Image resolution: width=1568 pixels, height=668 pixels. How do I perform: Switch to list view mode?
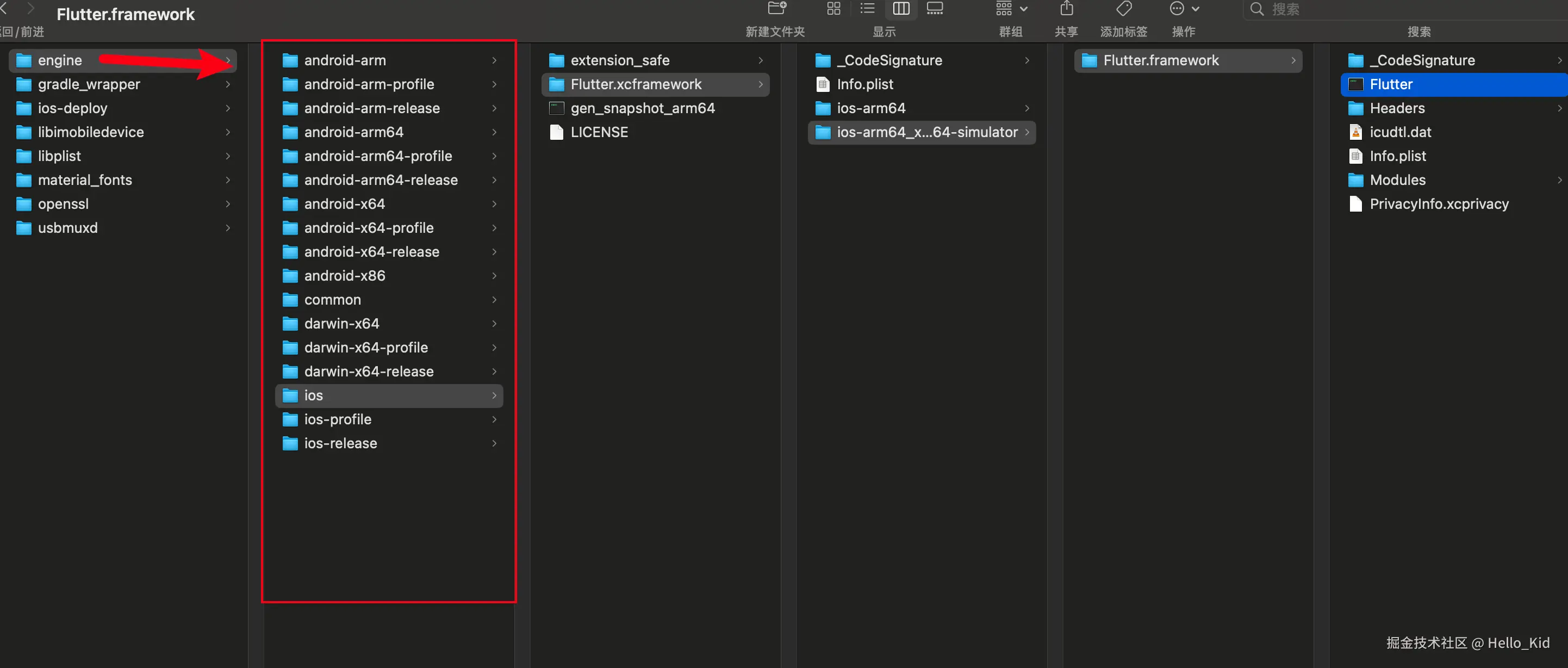pos(867,9)
